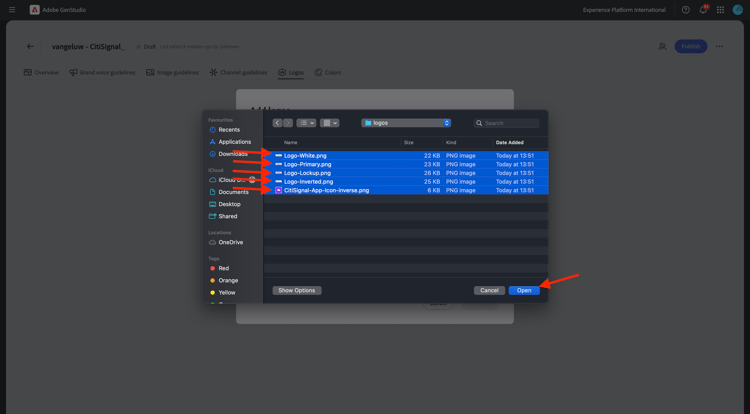Sort files by Size column
Image resolution: width=750 pixels, height=414 pixels.
click(408, 142)
